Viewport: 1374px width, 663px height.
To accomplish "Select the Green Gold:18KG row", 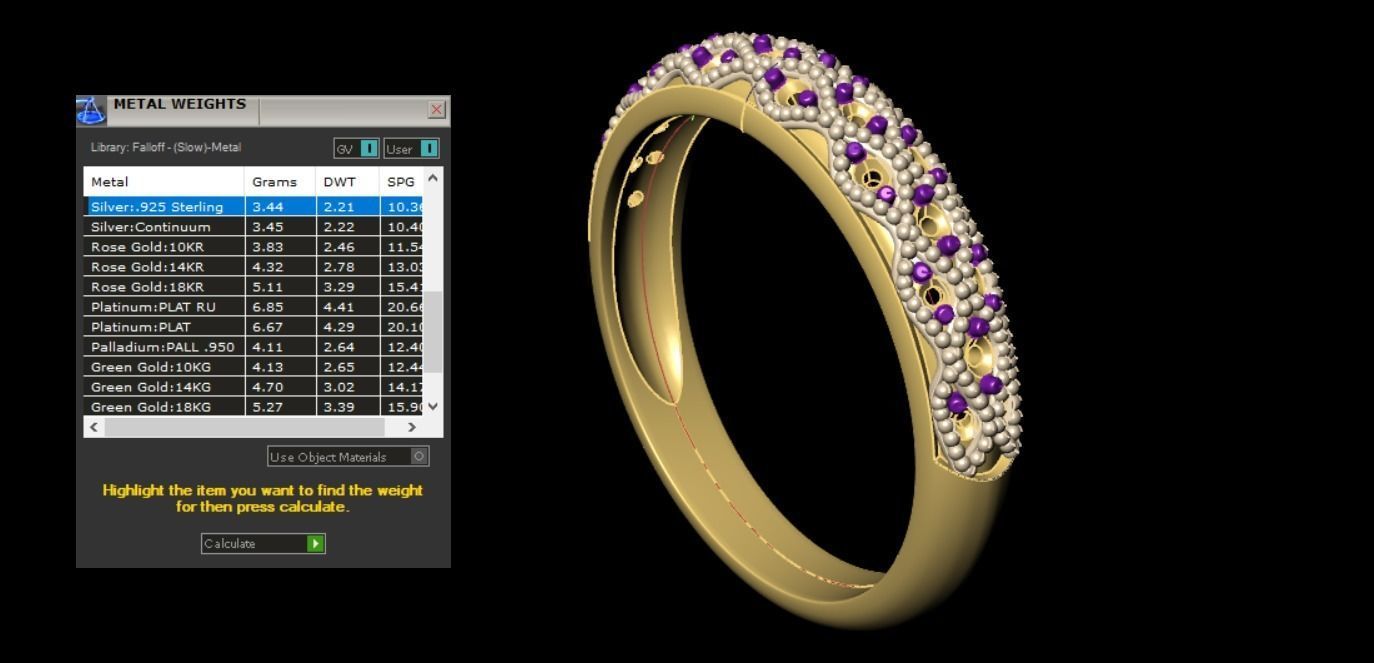I will [x=253, y=406].
